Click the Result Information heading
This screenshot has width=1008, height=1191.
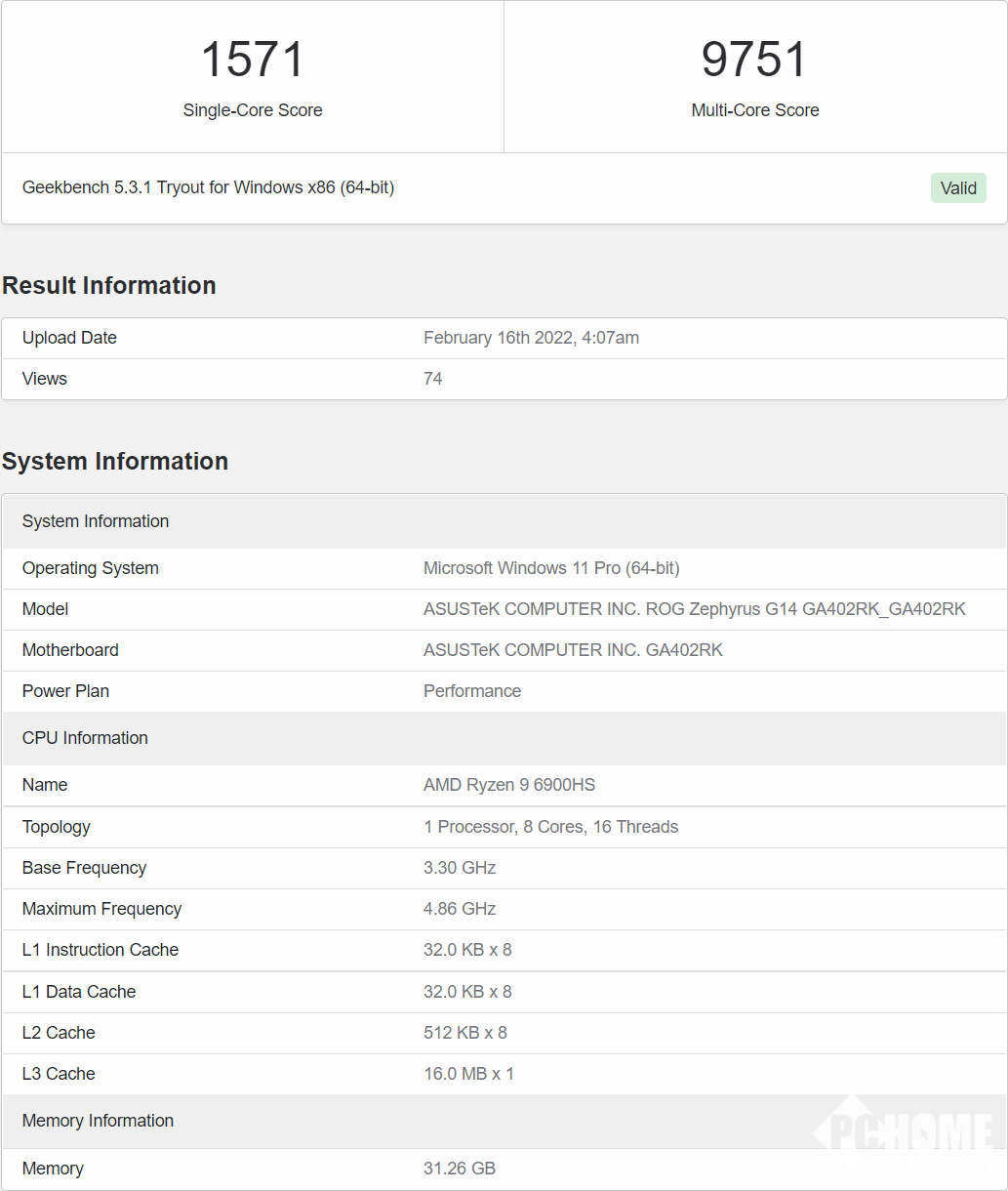(x=109, y=286)
